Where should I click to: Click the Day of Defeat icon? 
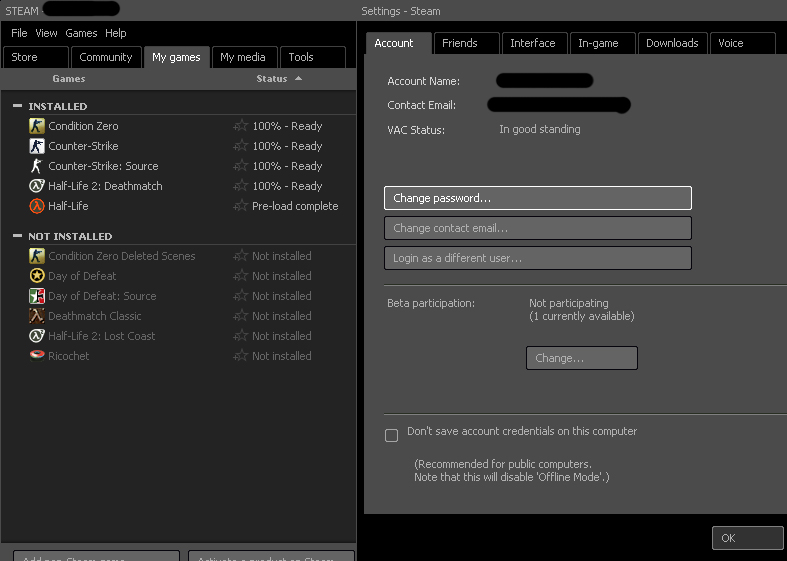37,276
